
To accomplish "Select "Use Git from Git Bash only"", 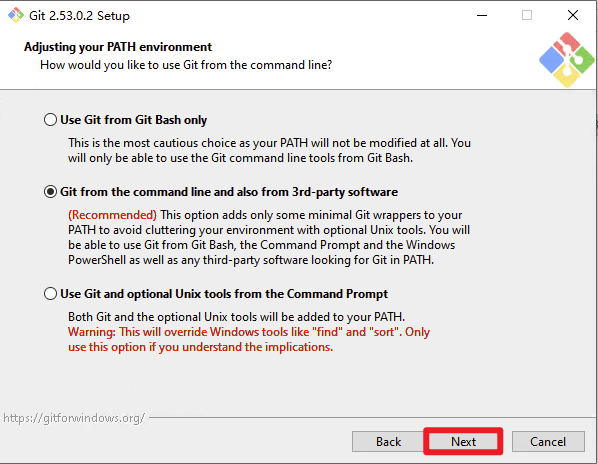I will tap(50, 120).
